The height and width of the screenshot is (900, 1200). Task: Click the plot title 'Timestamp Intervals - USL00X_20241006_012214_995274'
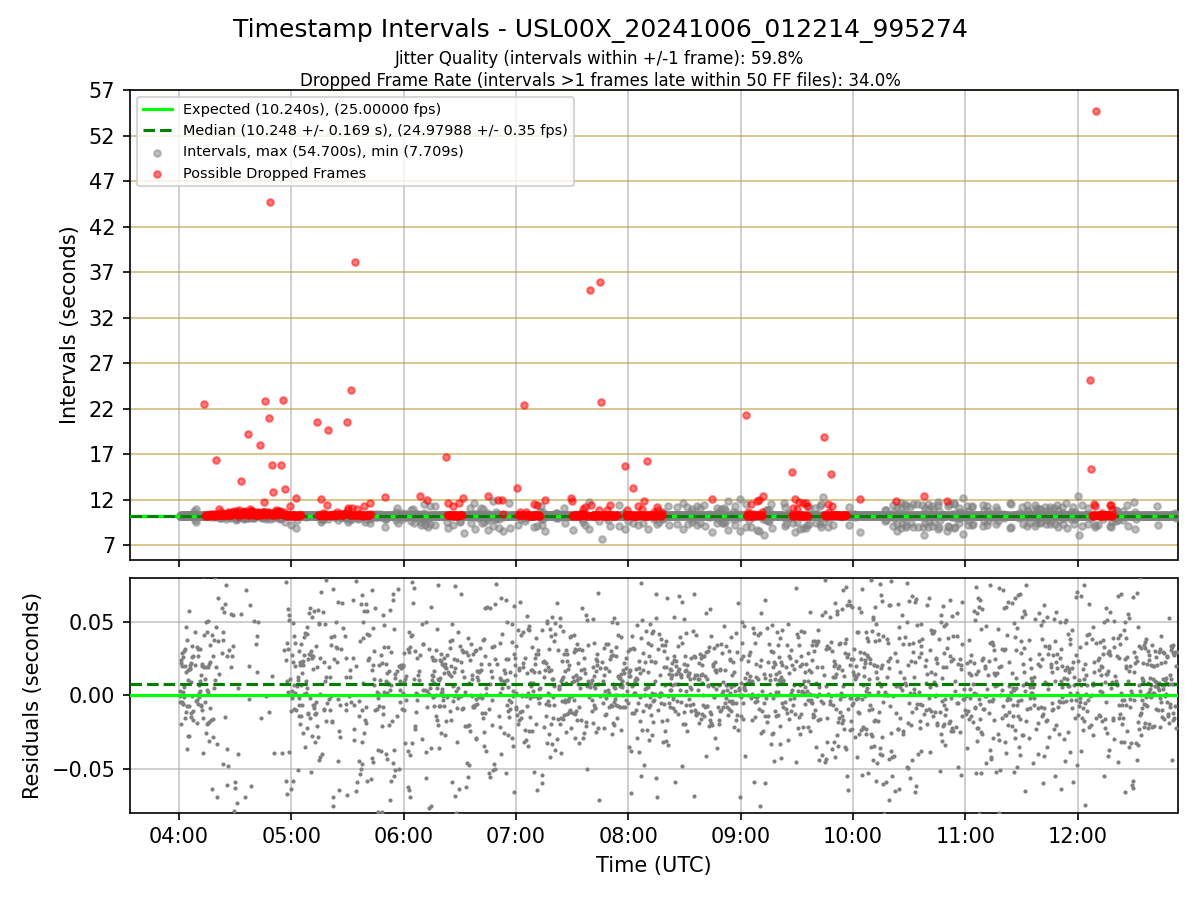600,29
